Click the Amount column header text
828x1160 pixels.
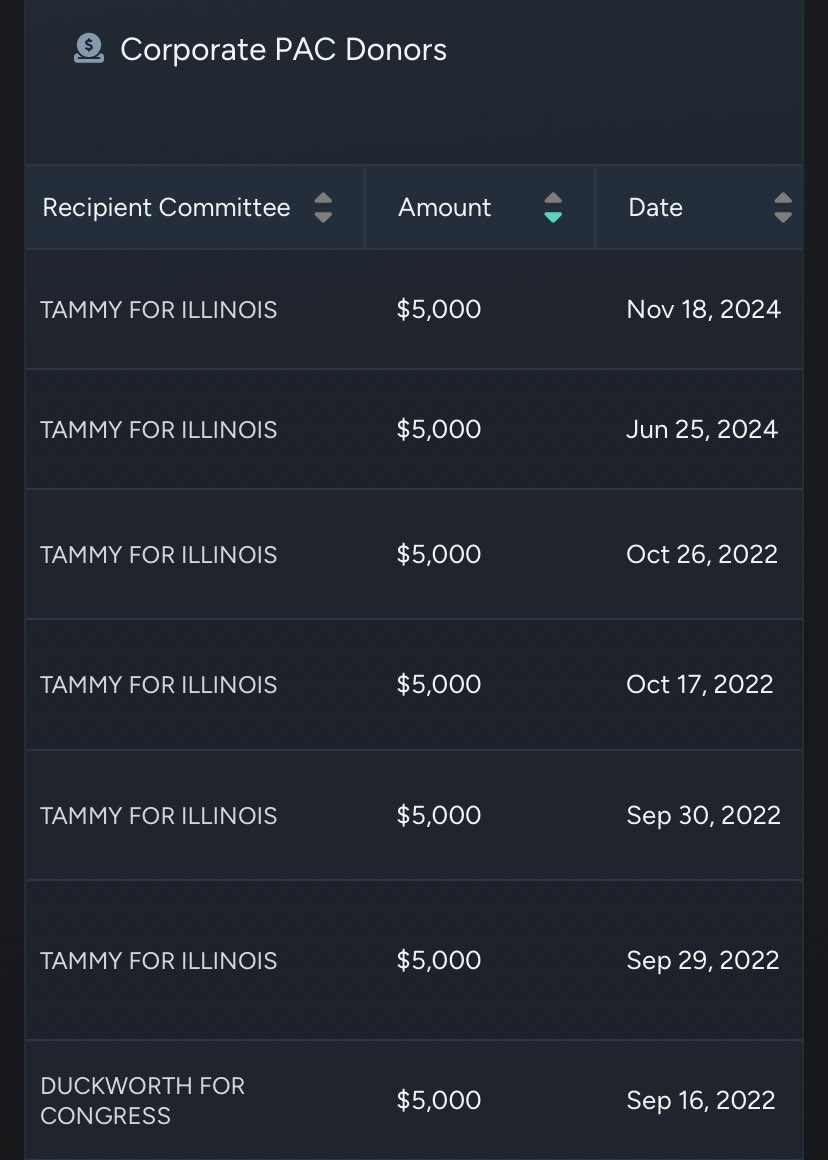(445, 207)
